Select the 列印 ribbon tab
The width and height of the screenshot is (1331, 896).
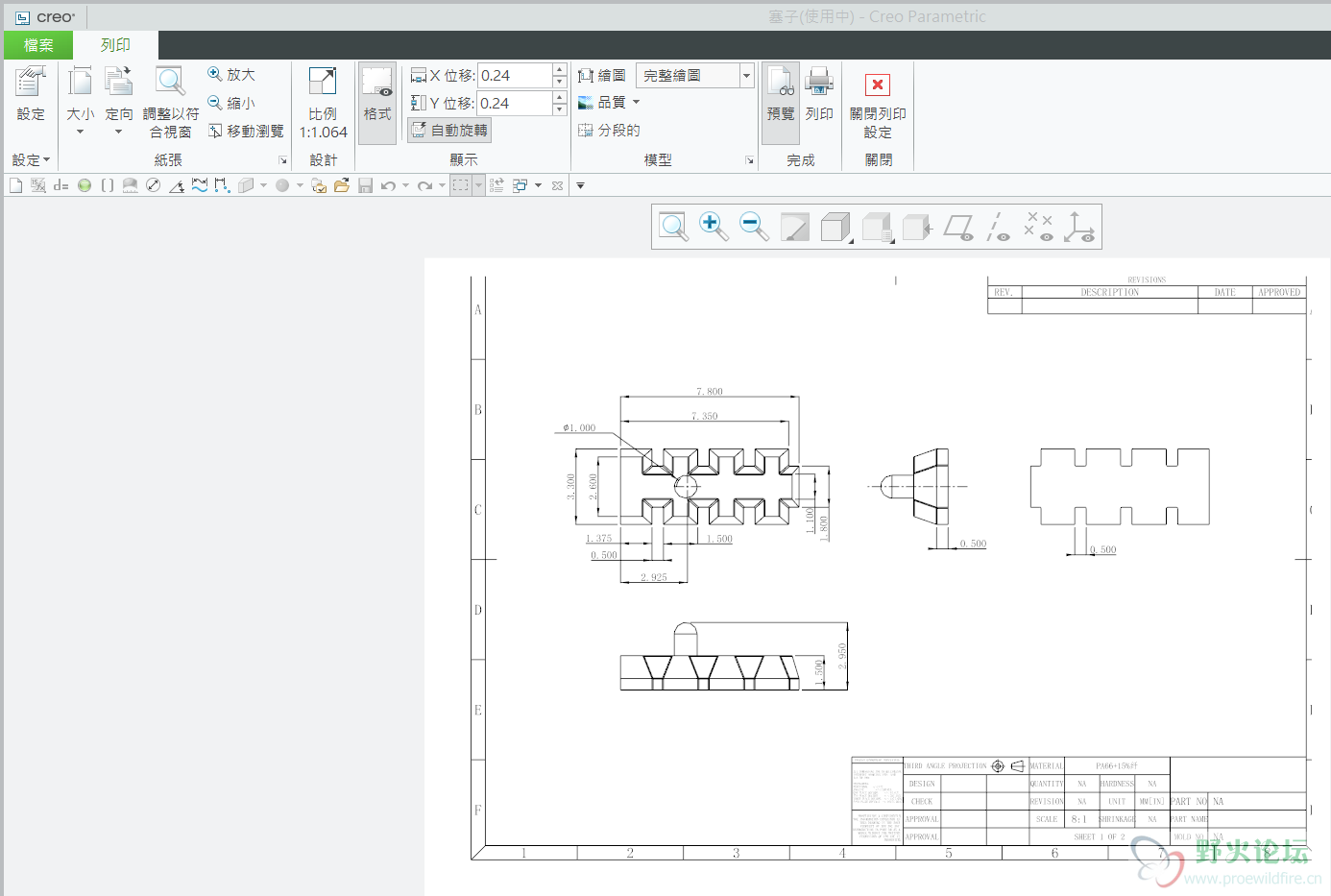click(x=115, y=44)
